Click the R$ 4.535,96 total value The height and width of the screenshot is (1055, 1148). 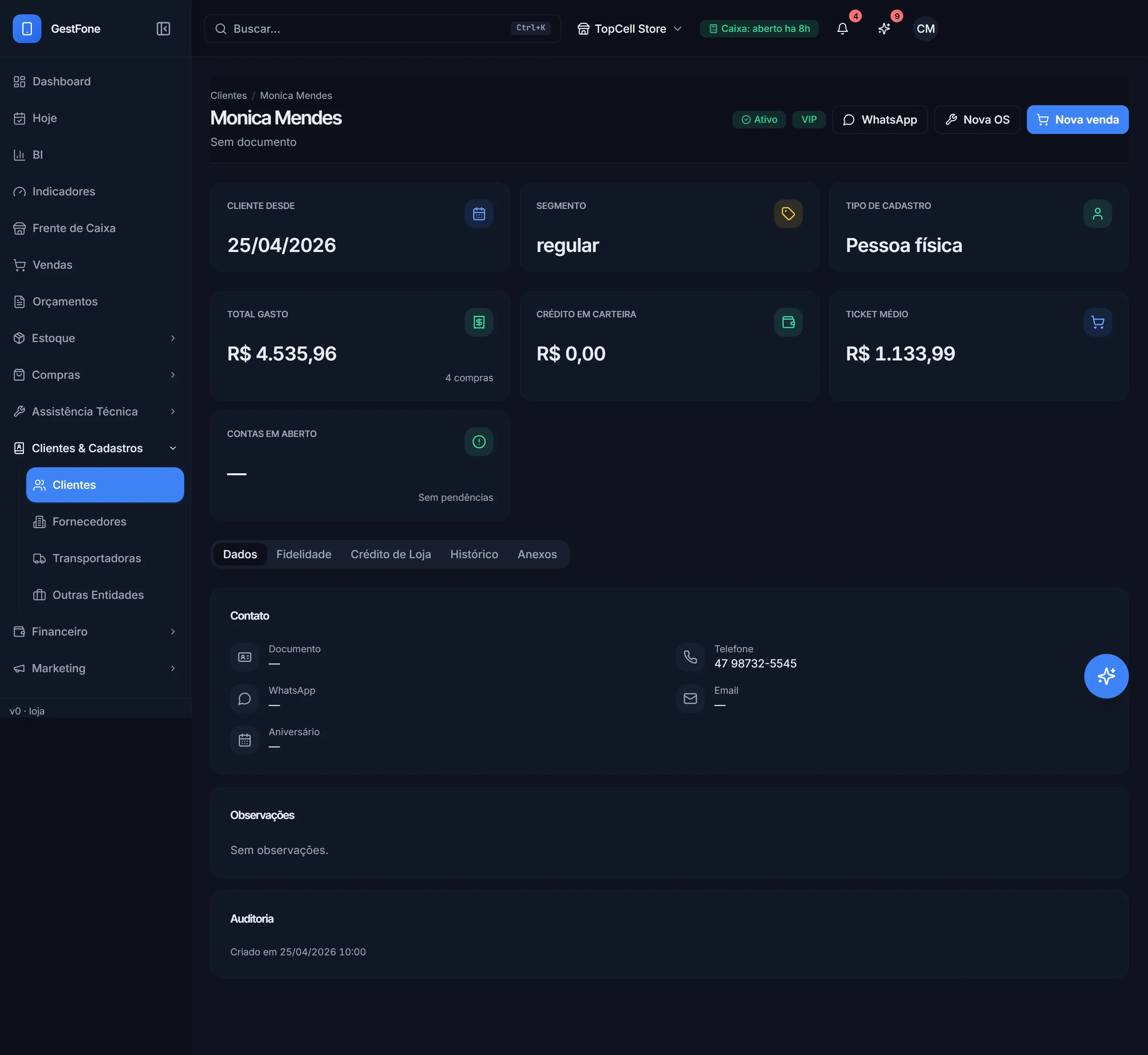point(281,353)
